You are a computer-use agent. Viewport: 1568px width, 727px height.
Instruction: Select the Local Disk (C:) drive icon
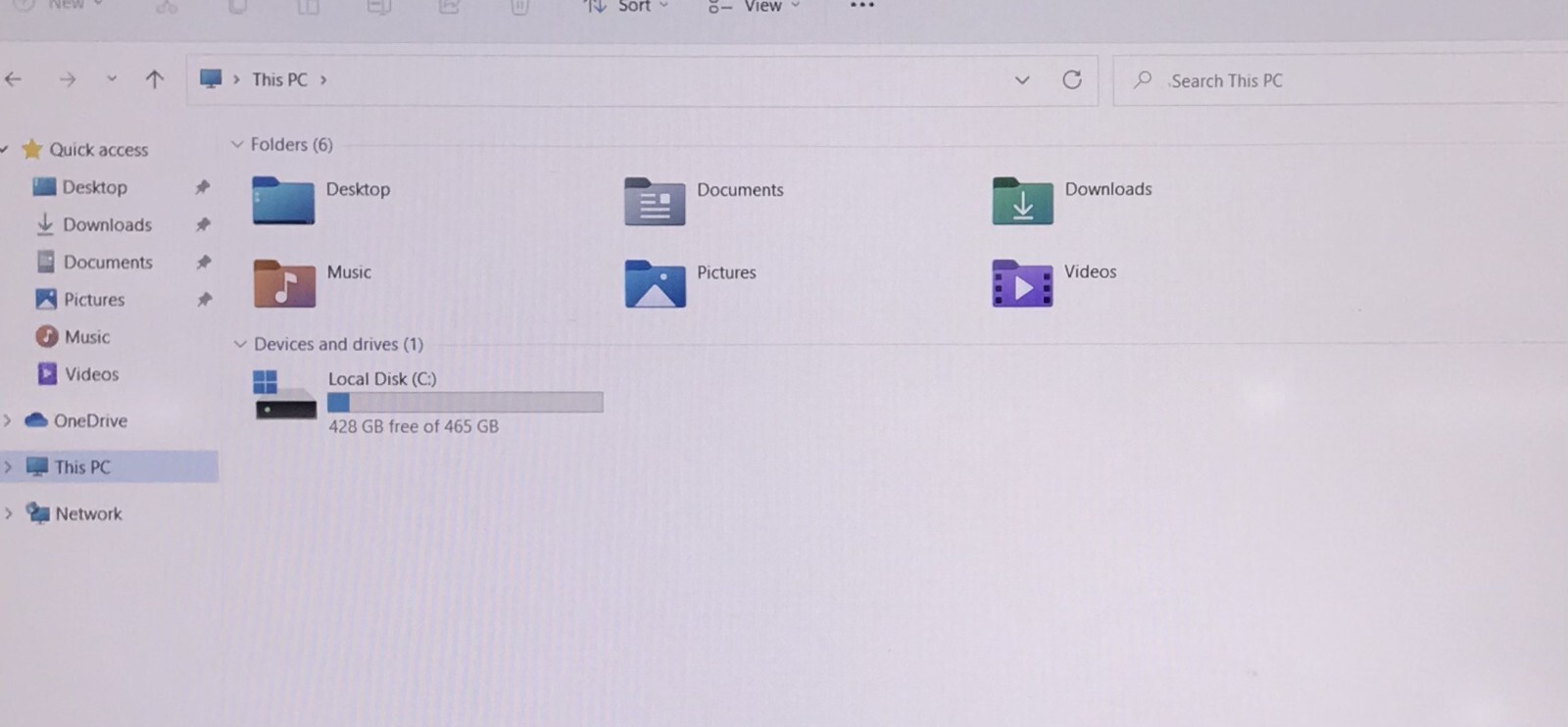pyautogui.click(x=284, y=395)
